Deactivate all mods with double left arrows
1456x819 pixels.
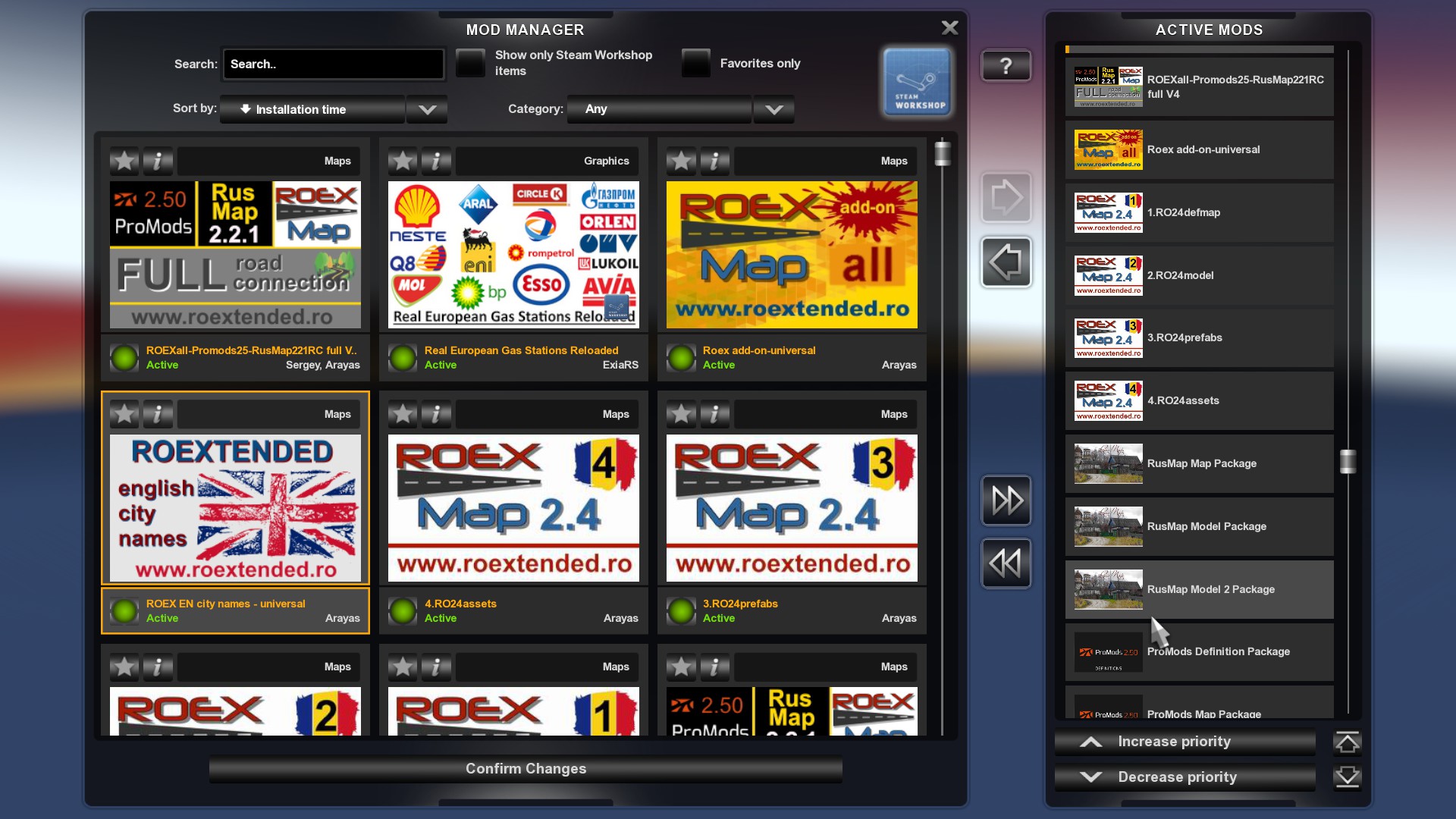coord(1006,563)
